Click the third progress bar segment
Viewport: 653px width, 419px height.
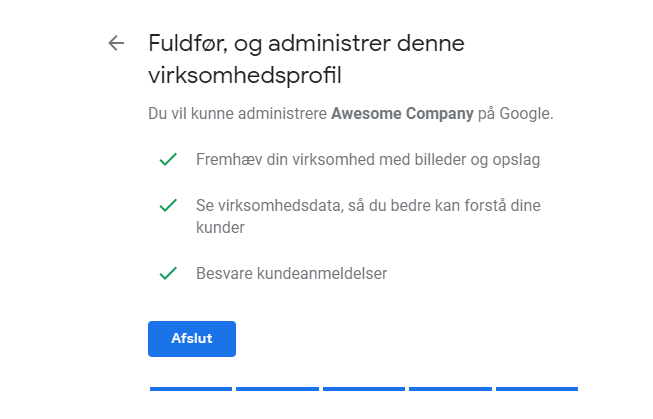[x=364, y=389]
